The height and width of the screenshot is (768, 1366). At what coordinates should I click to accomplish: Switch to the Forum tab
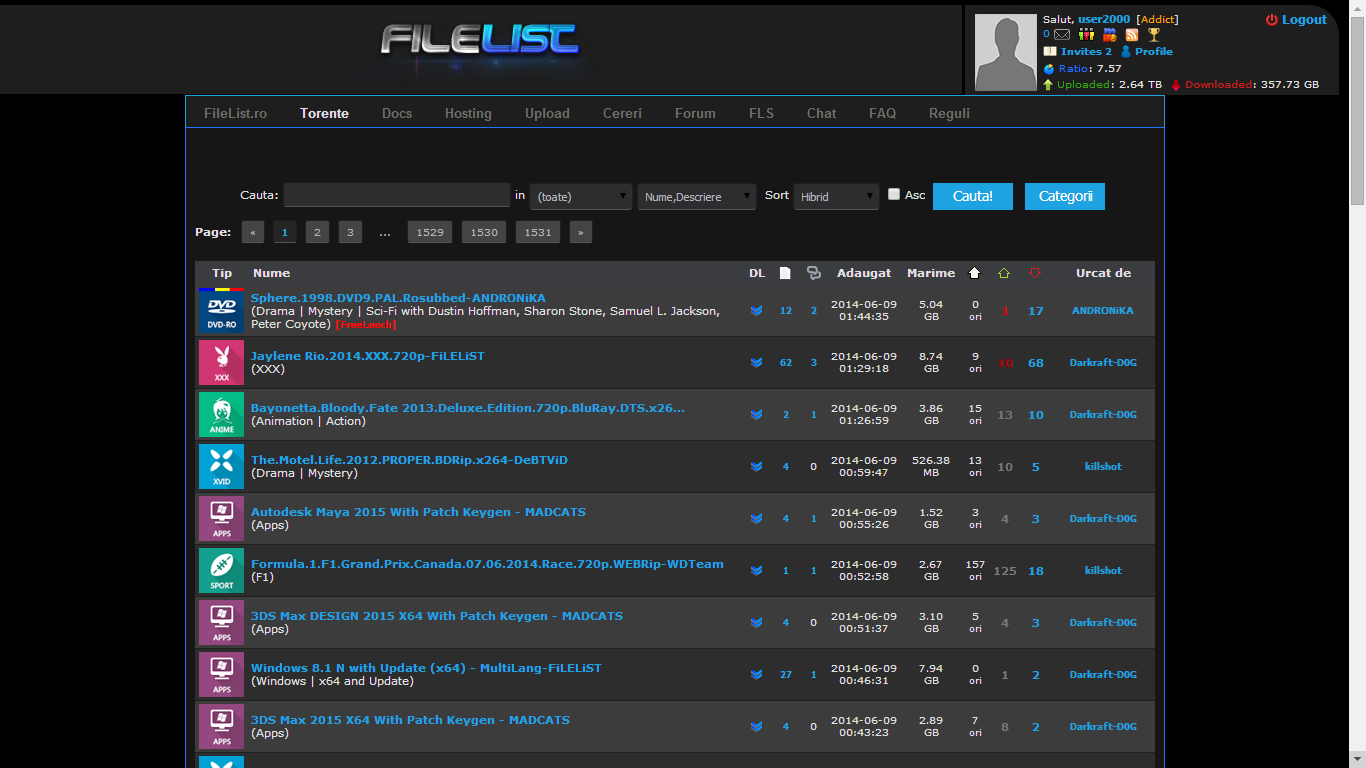tap(695, 113)
